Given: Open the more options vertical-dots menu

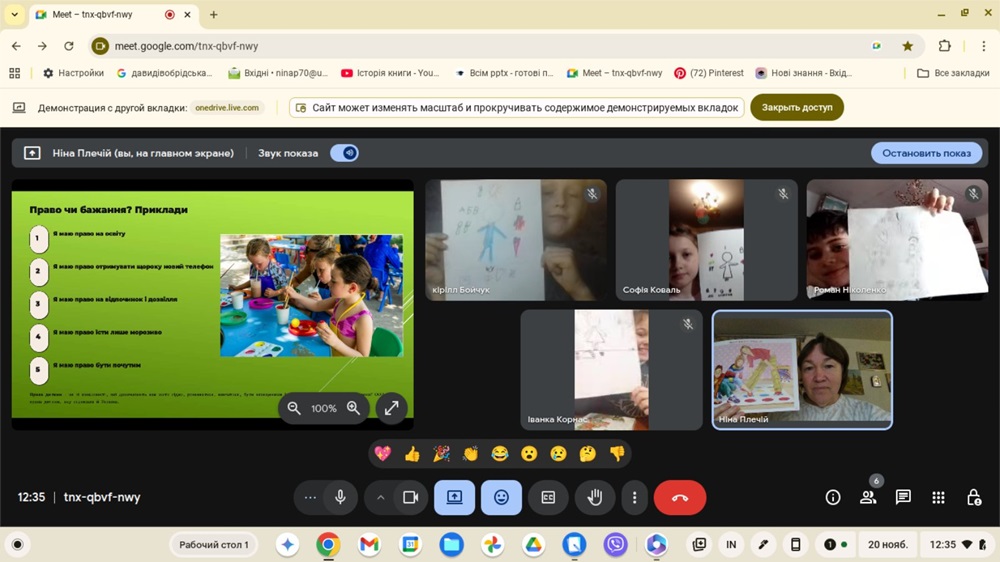Looking at the screenshot, I should pos(634,497).
